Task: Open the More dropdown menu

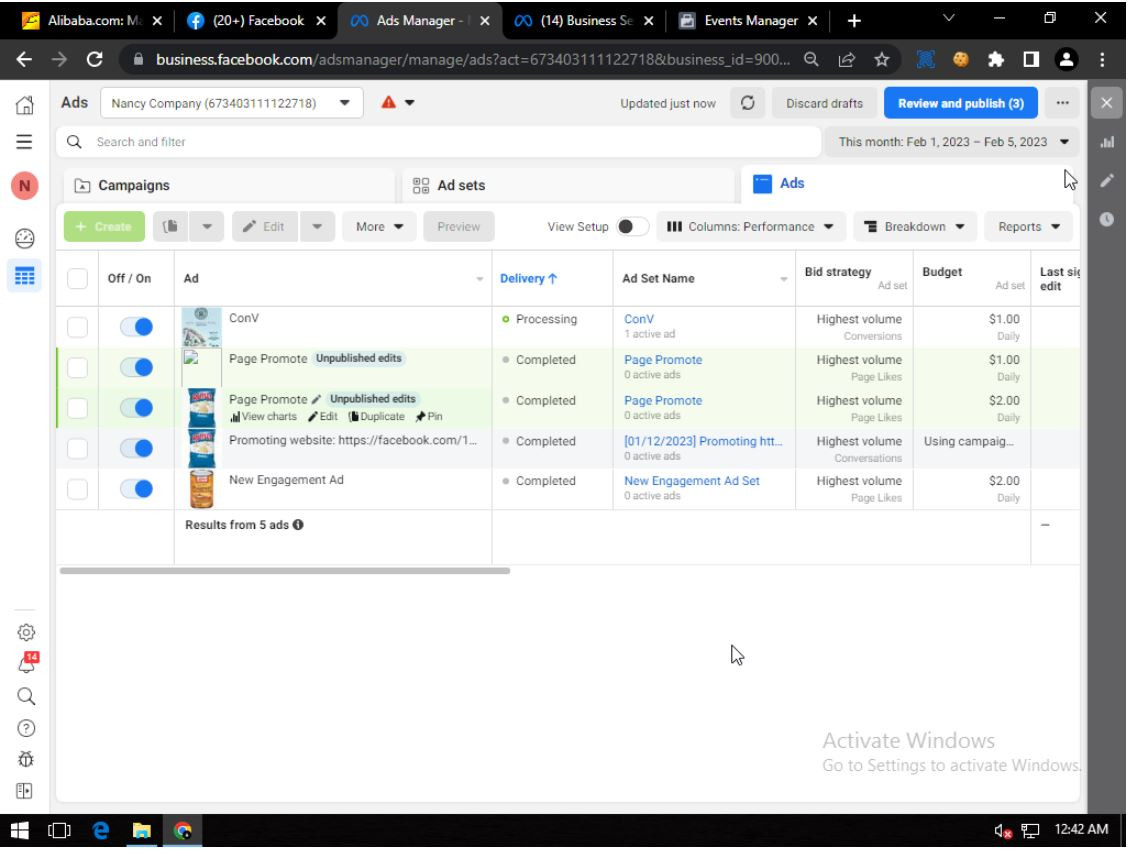Action: coord(381,228)
